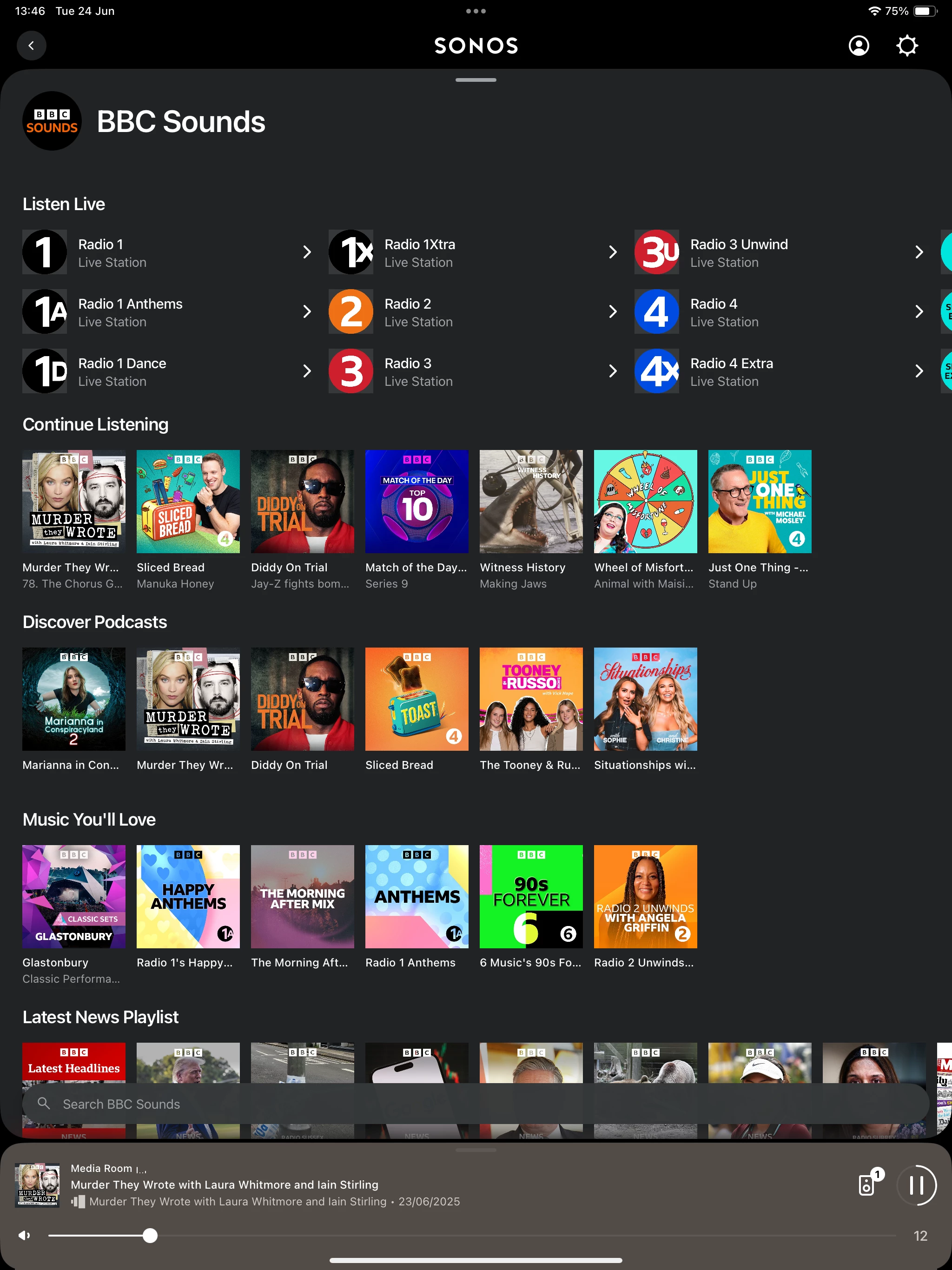Tap the Radio 1 station logo
952x1270 pixels.
point(45,252)
